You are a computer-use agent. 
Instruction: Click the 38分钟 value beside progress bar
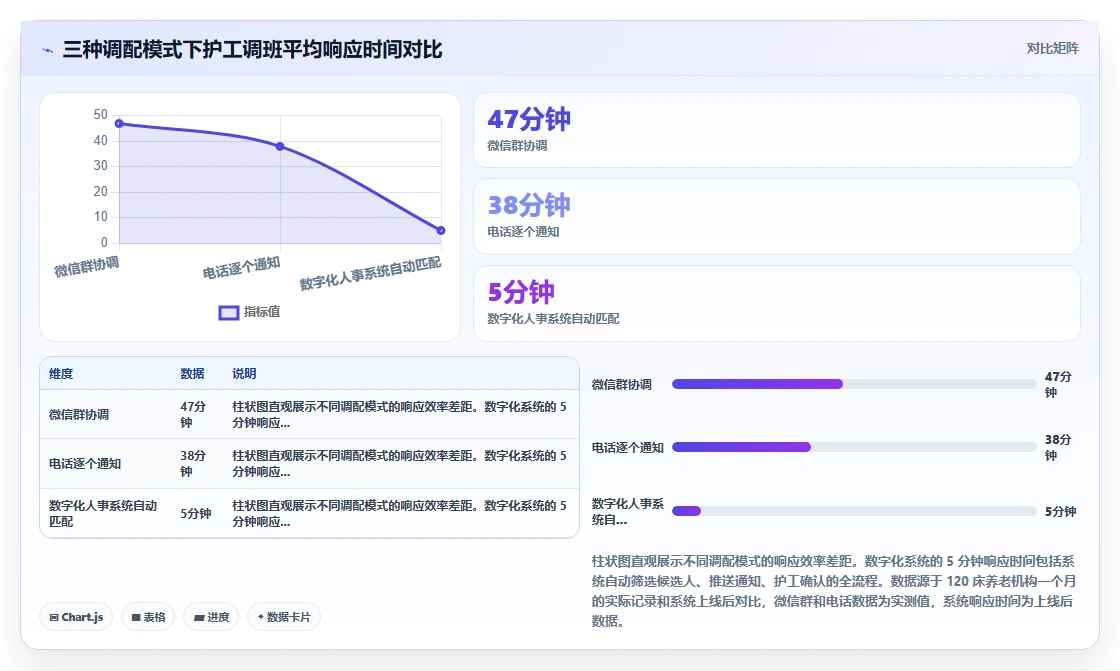click(1058, 447)
